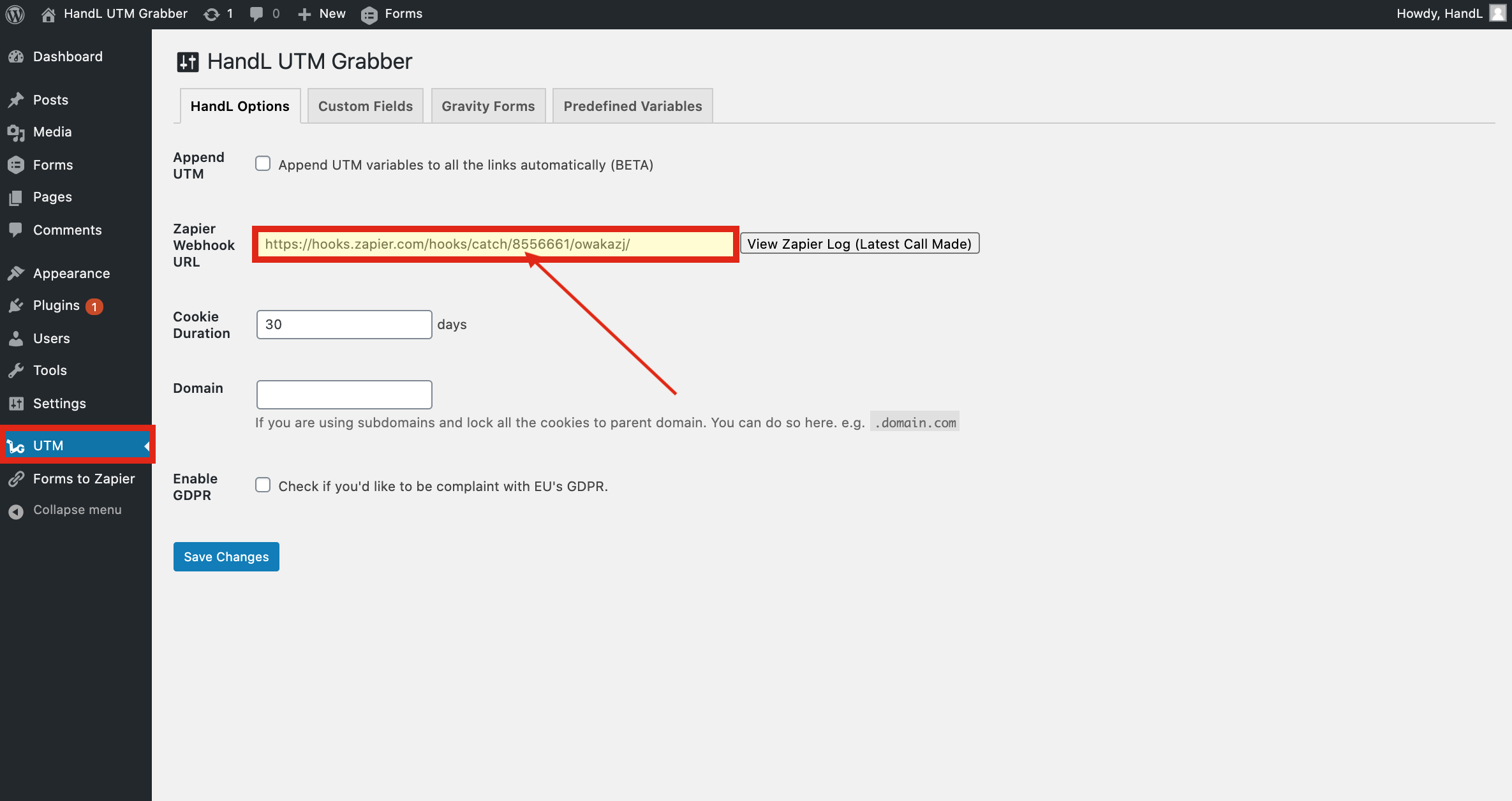Select the Cookie Duration value field
Viewport: 1512px width, 801px height.
point(343,324)
